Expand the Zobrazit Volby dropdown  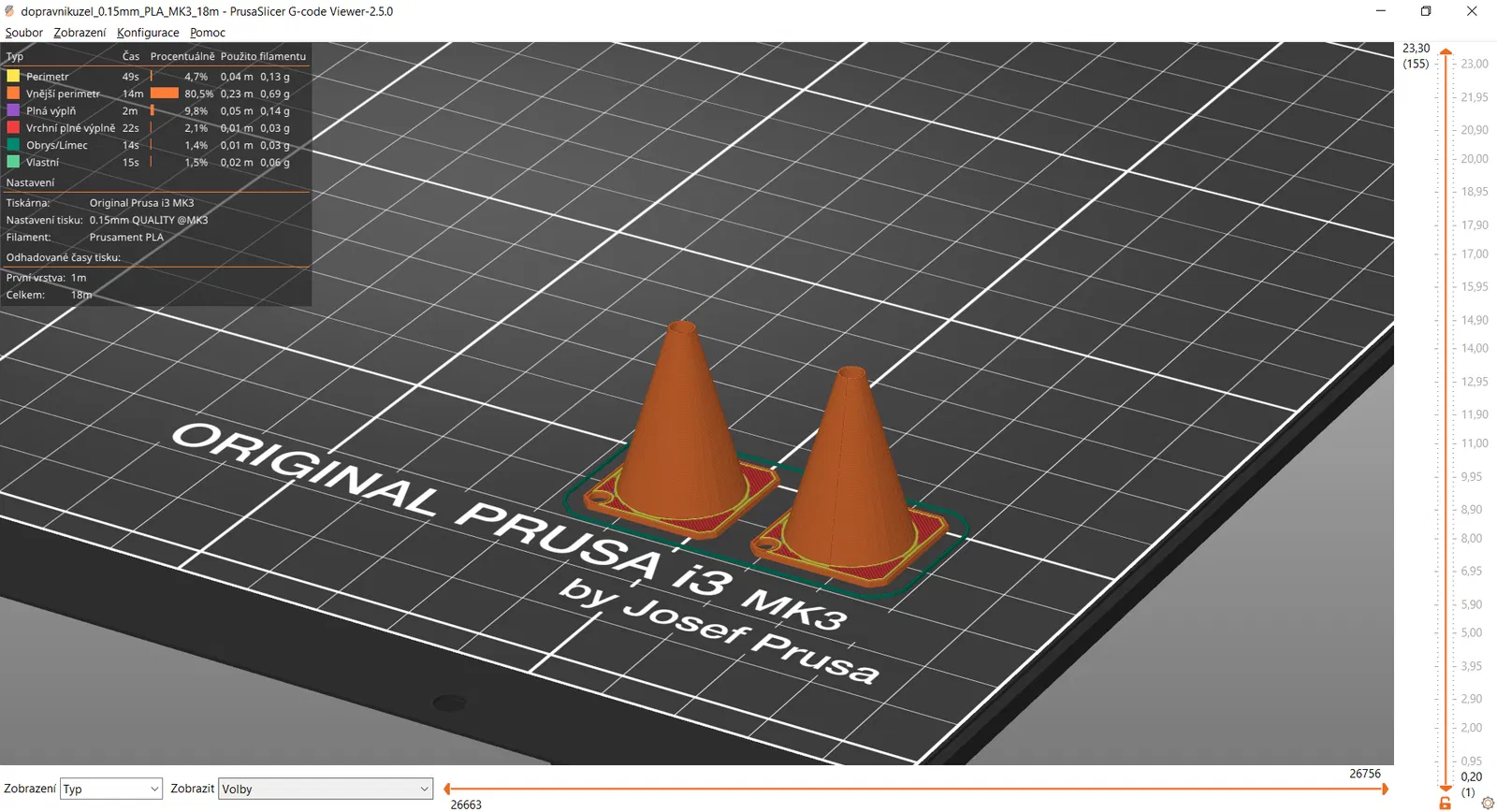[326, 789]
